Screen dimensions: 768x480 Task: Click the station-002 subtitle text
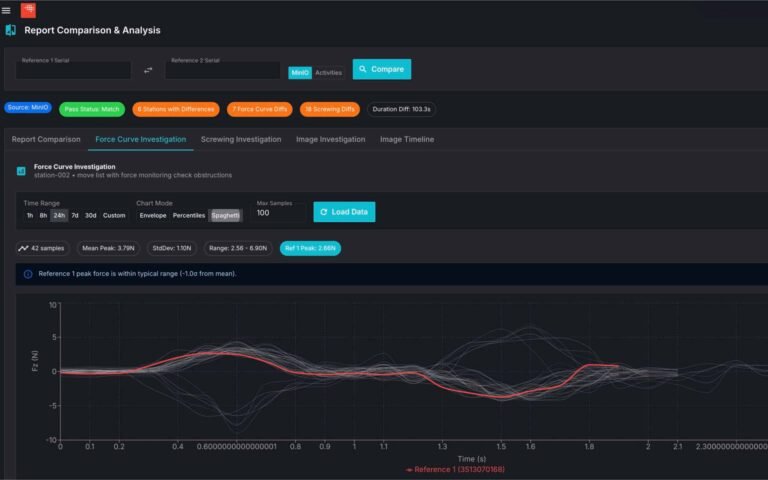pyautogui.click(x=133, y=175)
